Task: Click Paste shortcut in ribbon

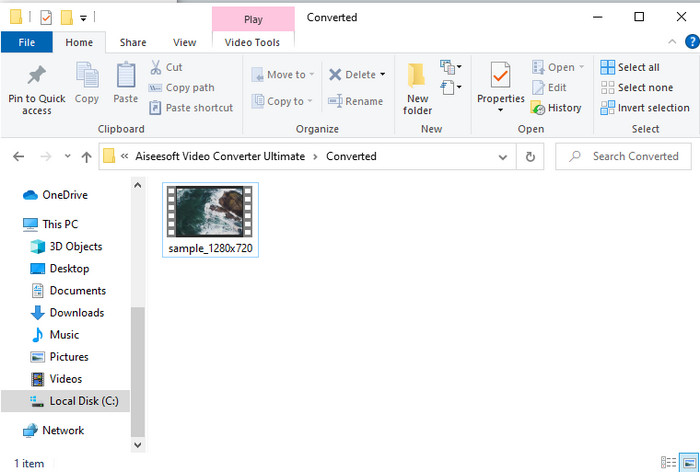Action: point(191,108)
